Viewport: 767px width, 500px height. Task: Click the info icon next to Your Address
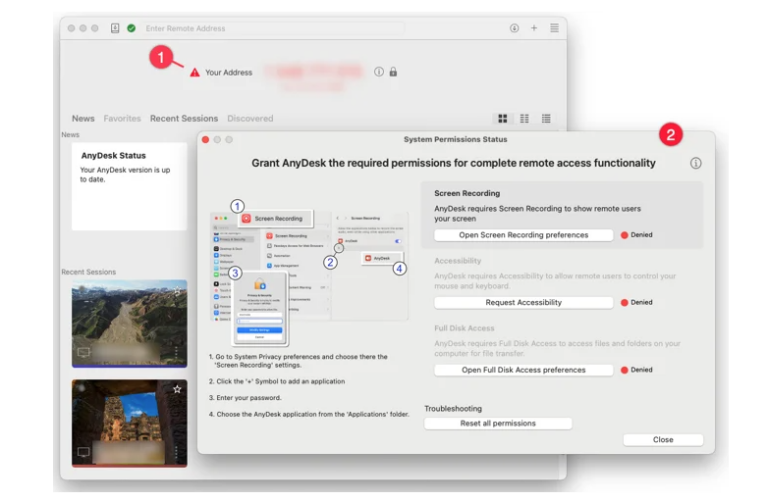379,72
